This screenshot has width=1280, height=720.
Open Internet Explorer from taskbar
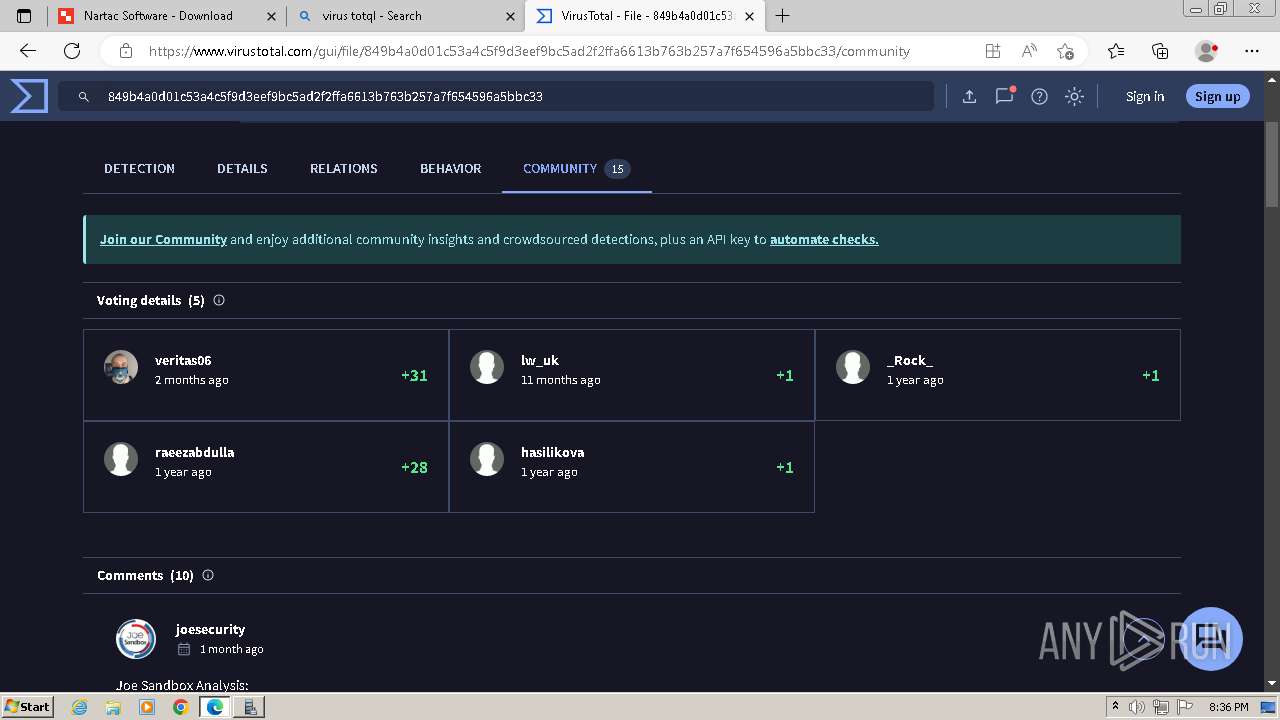pyautogui.click(x=80, y=707)
